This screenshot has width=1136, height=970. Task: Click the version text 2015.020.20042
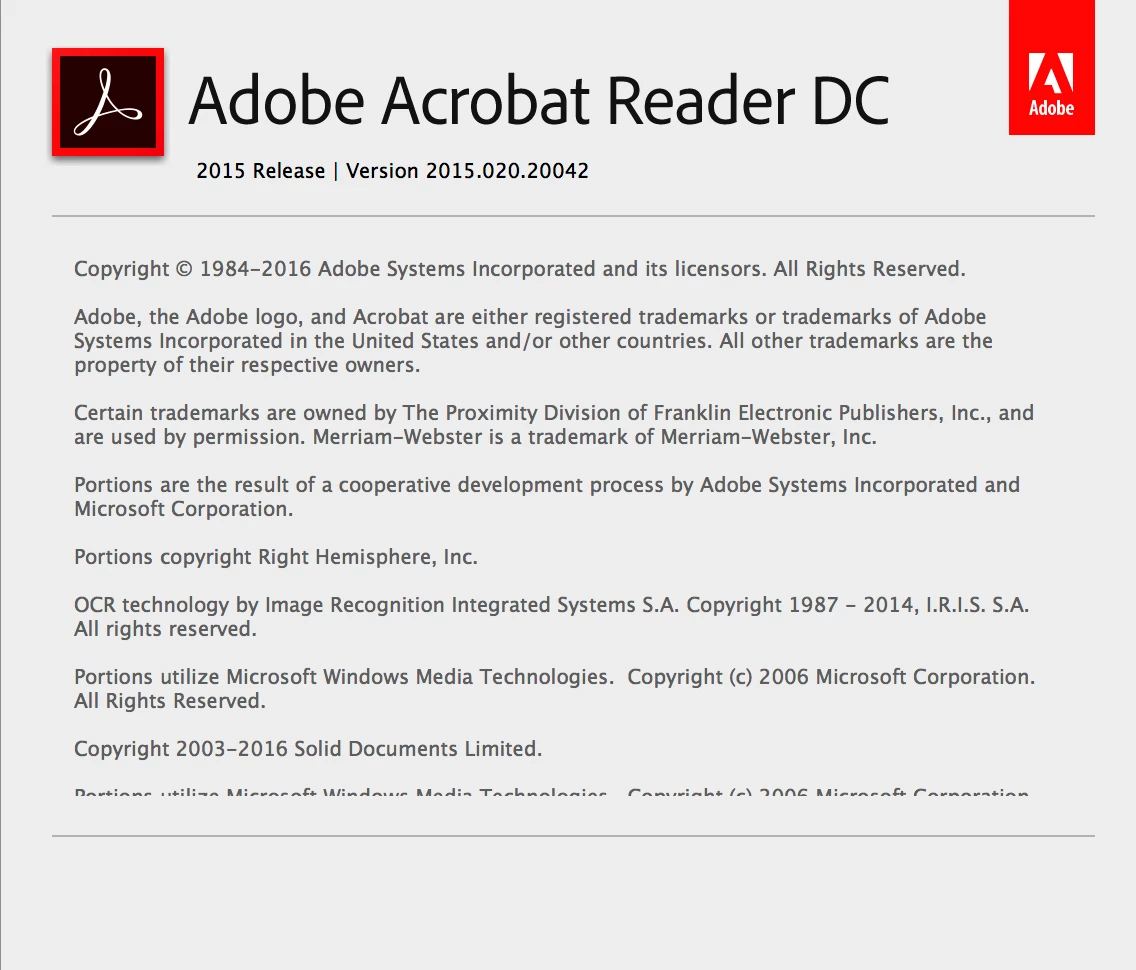point(507,171)
